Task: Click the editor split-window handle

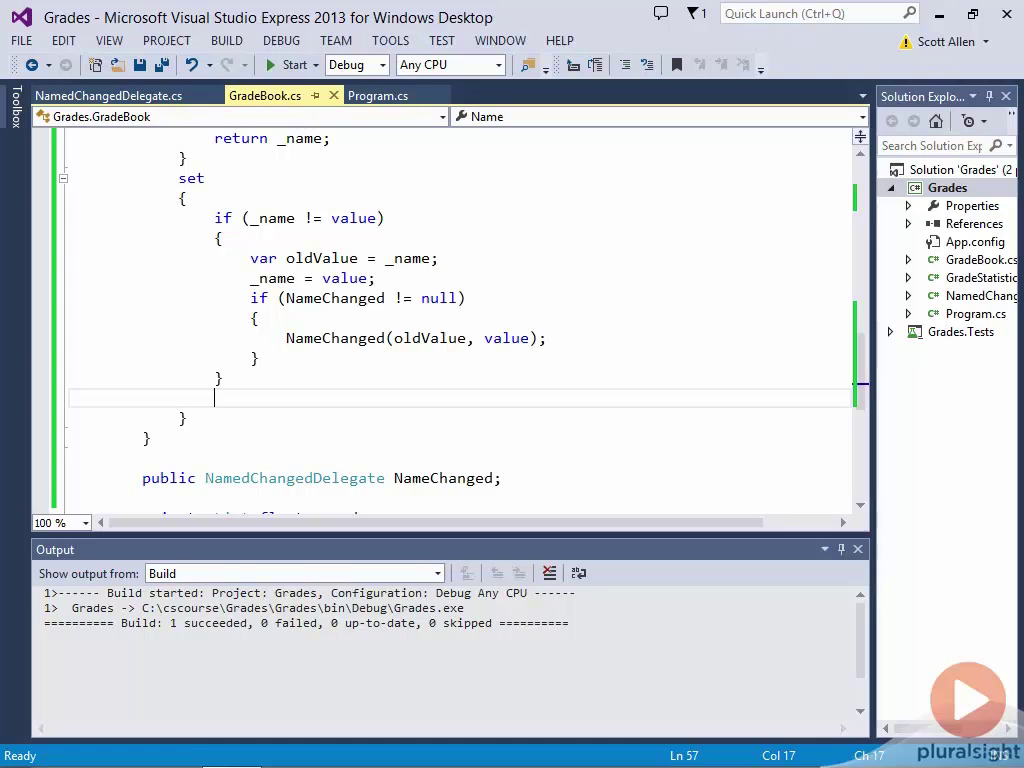Action: coord(860,136)
